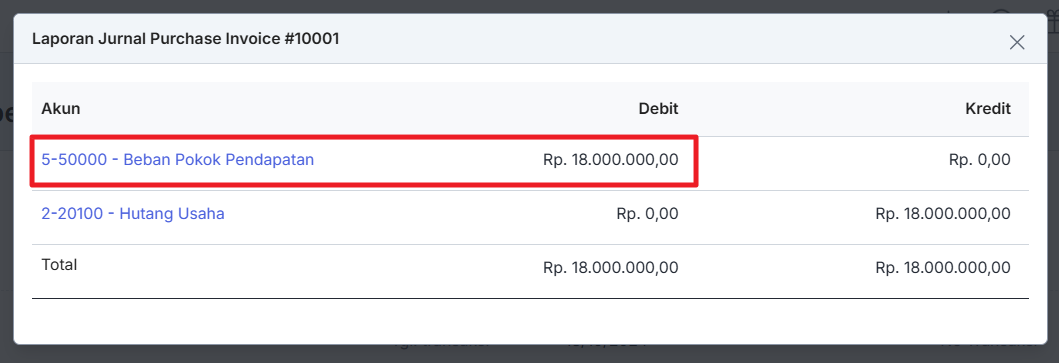The height and width of the screenshot is (363, 1059).
Task: Close the Laporan Jurnal dialog with X
Action: [x=1016, y=43]
